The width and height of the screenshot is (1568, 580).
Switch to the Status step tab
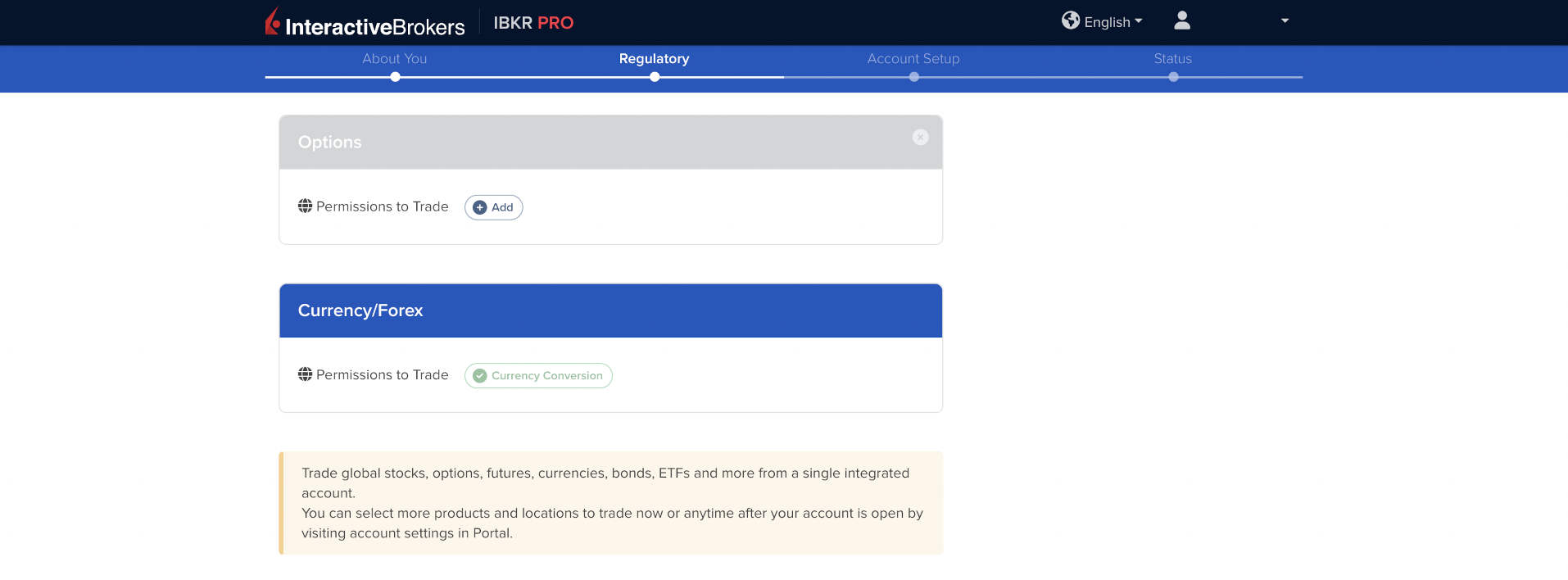coord(1172,59)
